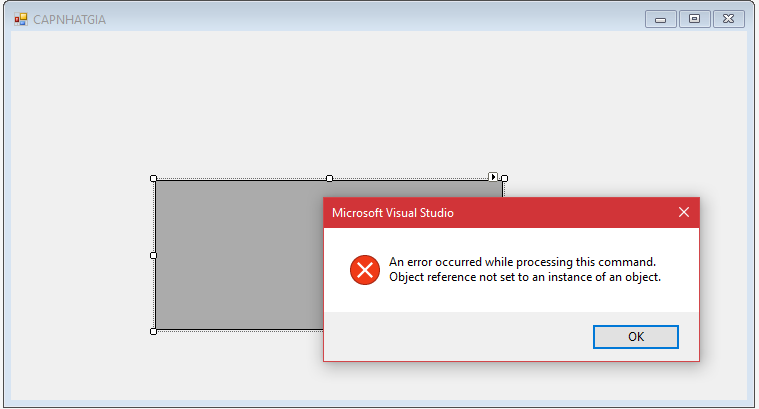The image size is (759, 409).
Task: Maximize the CAPNHATGIA form window
Action: pos(694,19)
